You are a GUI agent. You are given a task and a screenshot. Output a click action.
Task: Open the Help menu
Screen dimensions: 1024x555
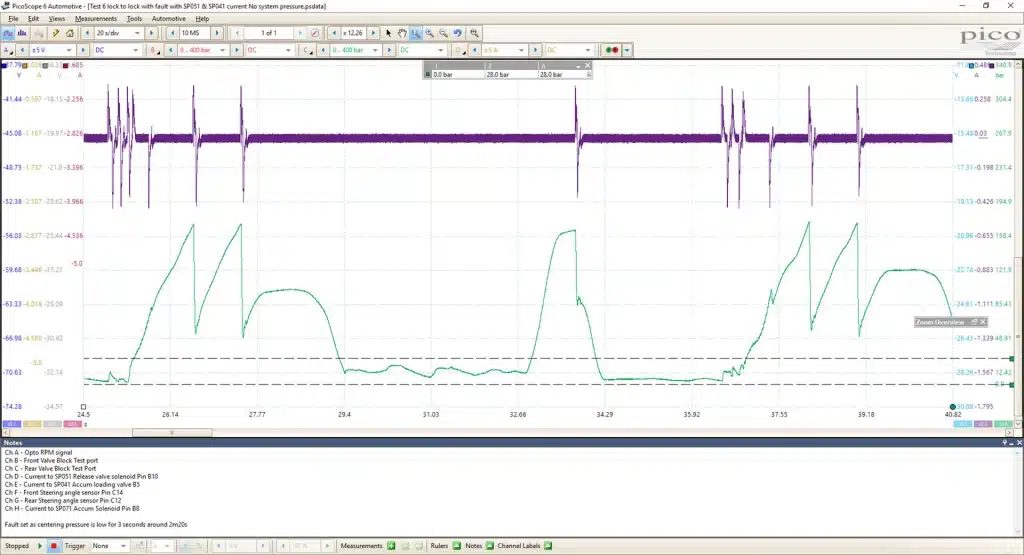point(202,19)
